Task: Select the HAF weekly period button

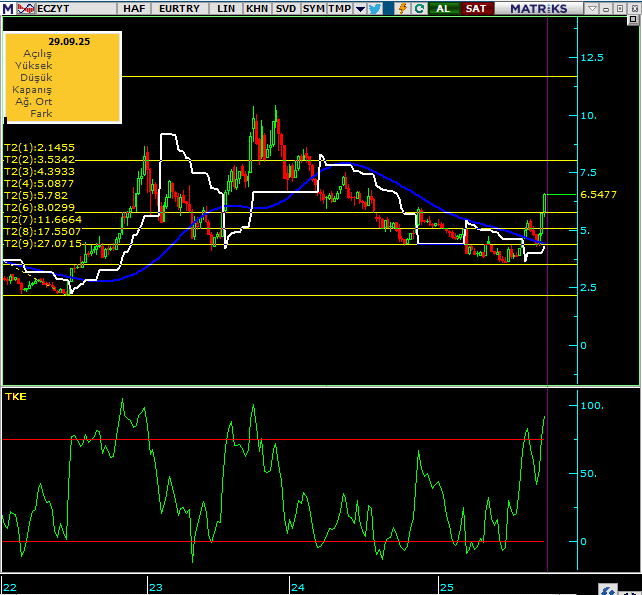Action: (x=134, y=9)
